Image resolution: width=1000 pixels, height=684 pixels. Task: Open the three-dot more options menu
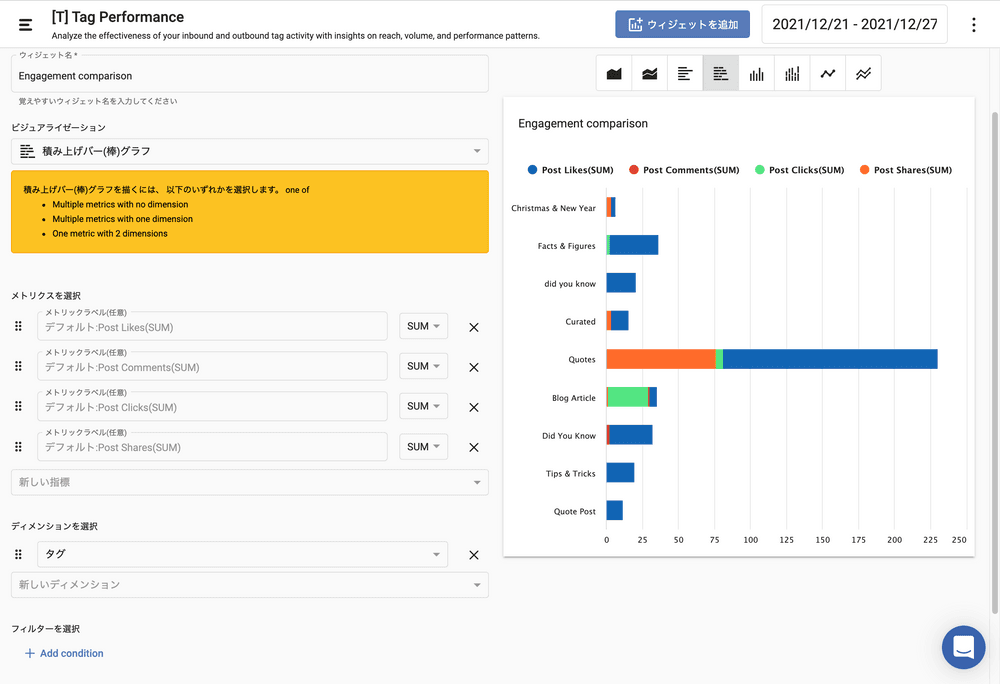[x=974, y=25]
